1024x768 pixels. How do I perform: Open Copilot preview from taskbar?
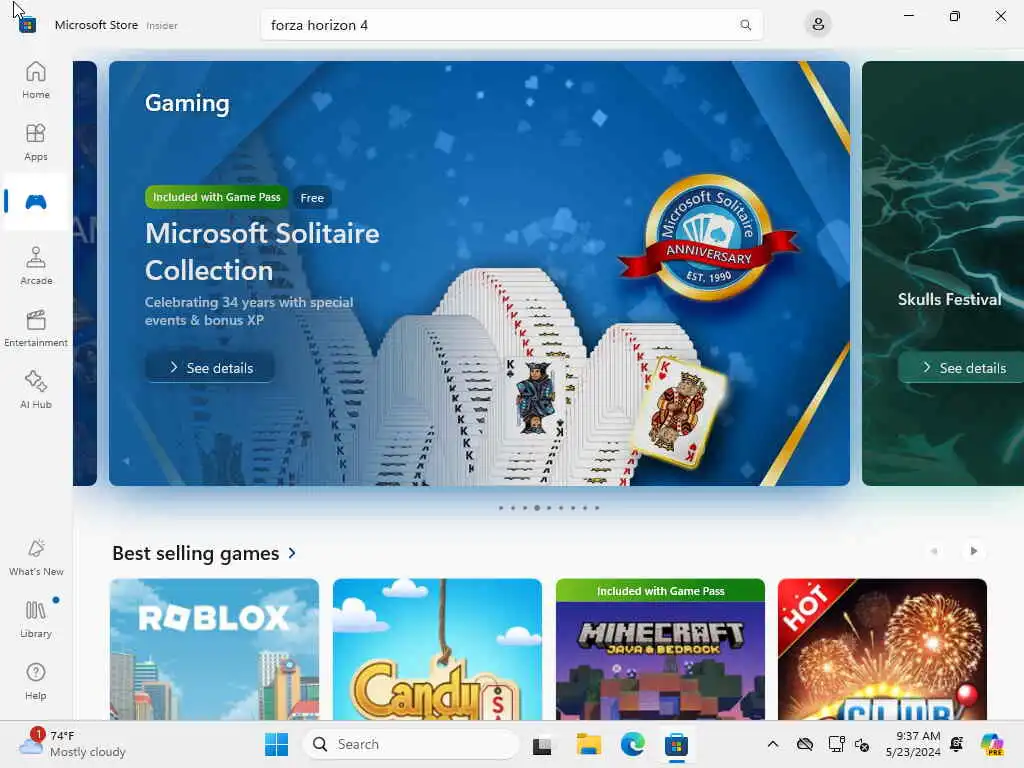[992, 744]
